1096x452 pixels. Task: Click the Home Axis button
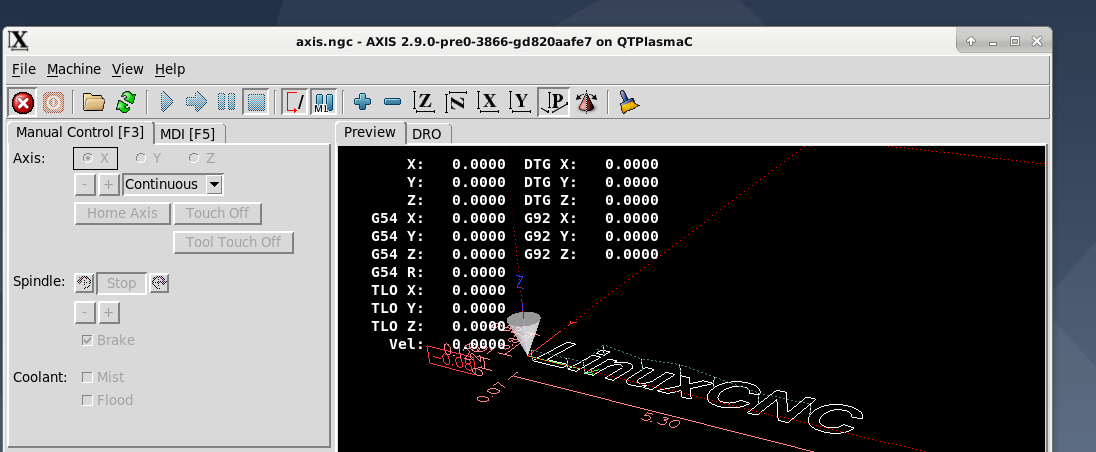click(x=122, y=213)
